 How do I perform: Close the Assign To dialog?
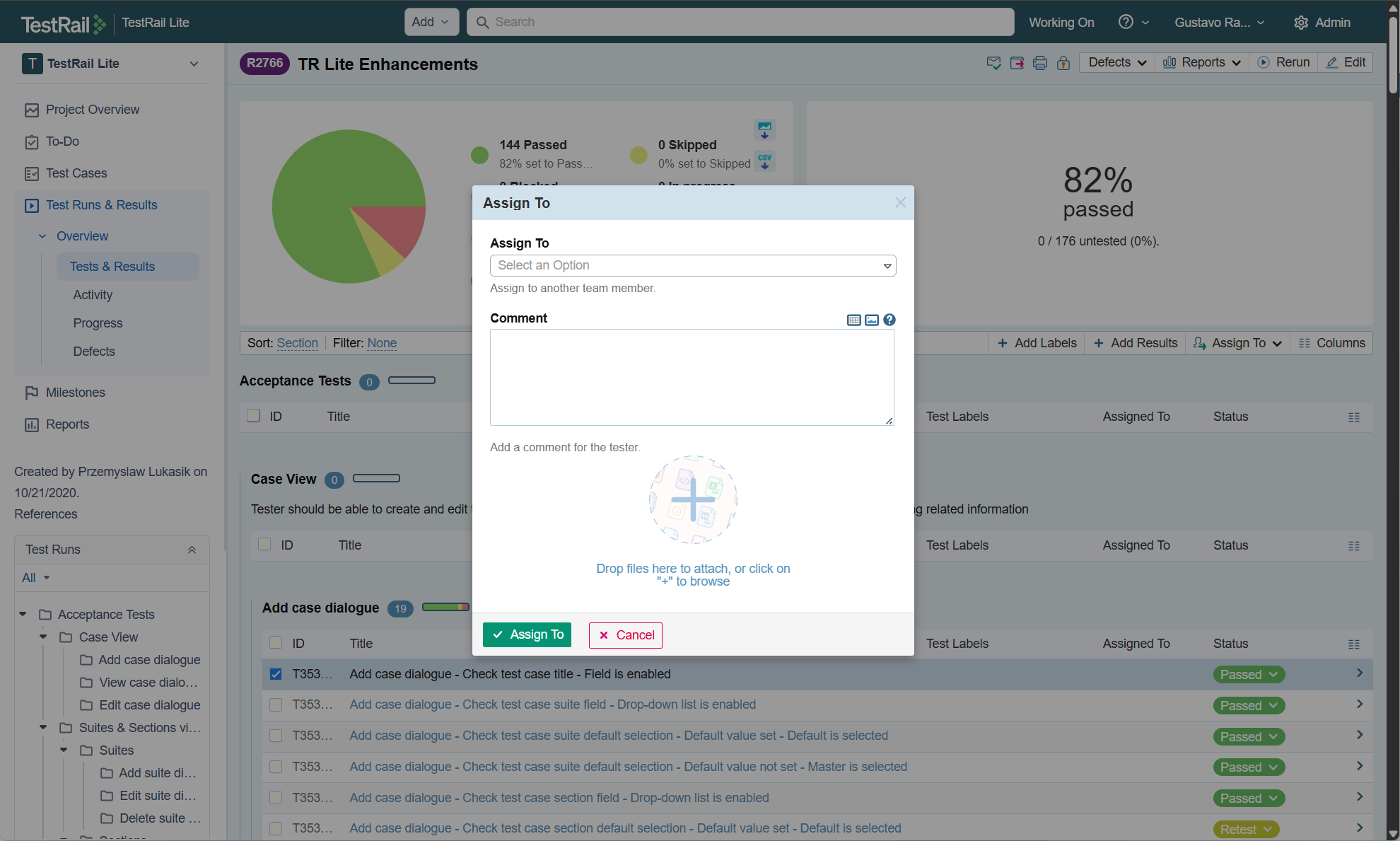click(x=900, y=203)
